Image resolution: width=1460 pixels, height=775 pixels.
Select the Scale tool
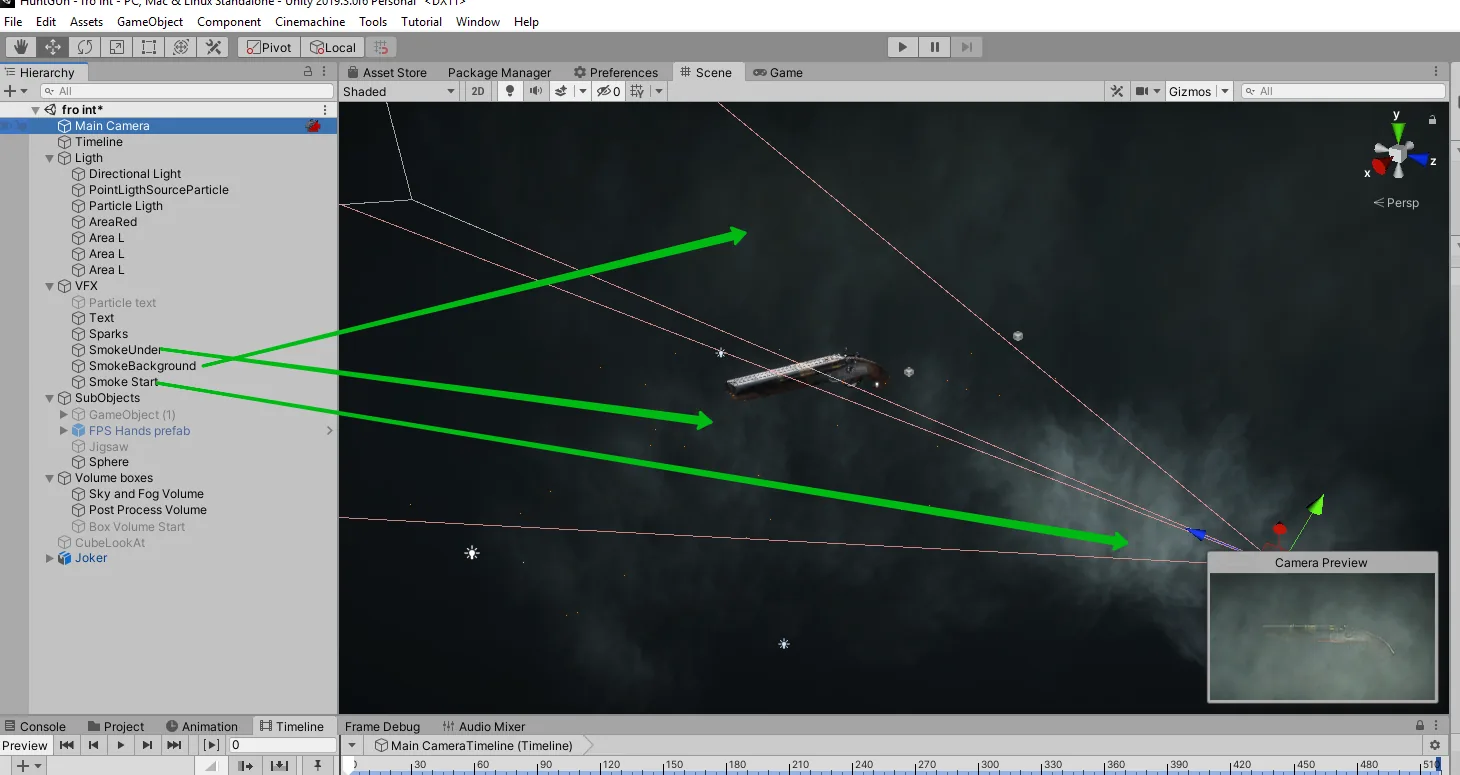117,47
